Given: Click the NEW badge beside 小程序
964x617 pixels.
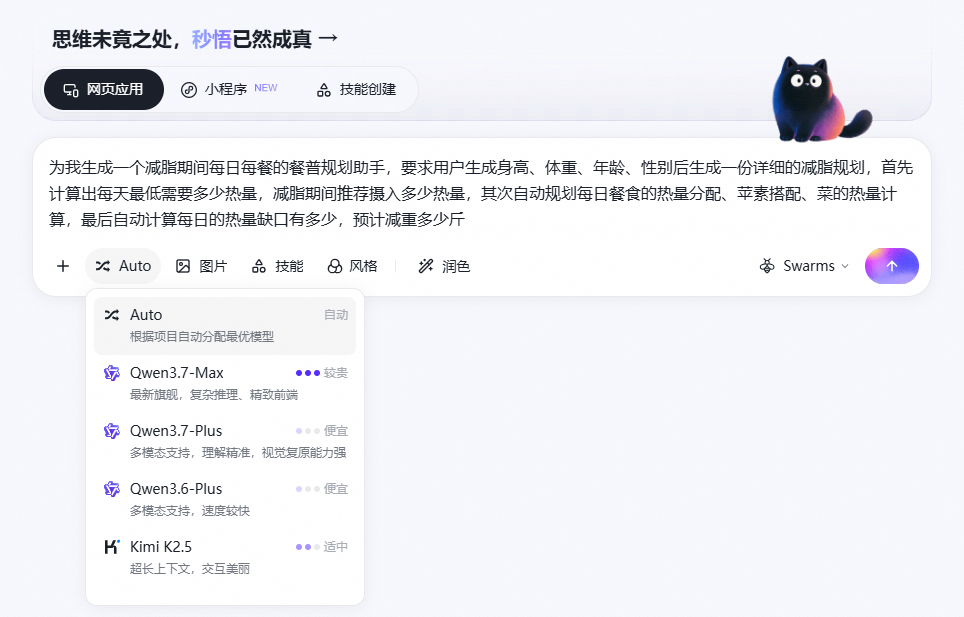Looking at the screenshot, I should click(266, 88).
